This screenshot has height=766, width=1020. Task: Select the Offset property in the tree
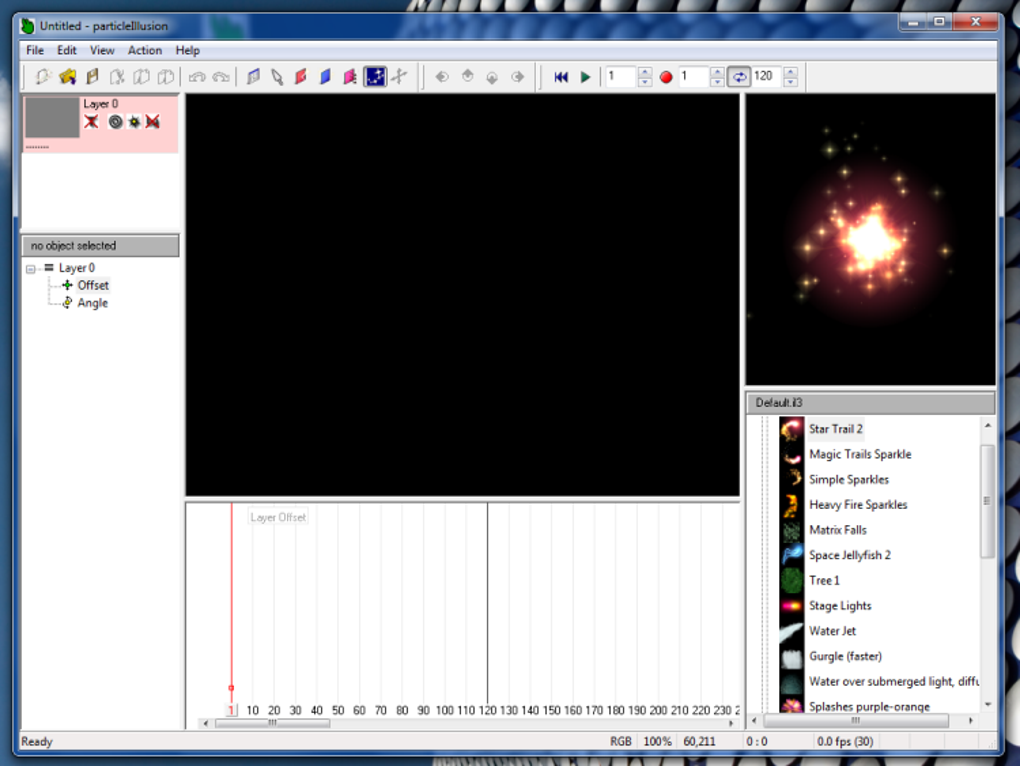93,285
